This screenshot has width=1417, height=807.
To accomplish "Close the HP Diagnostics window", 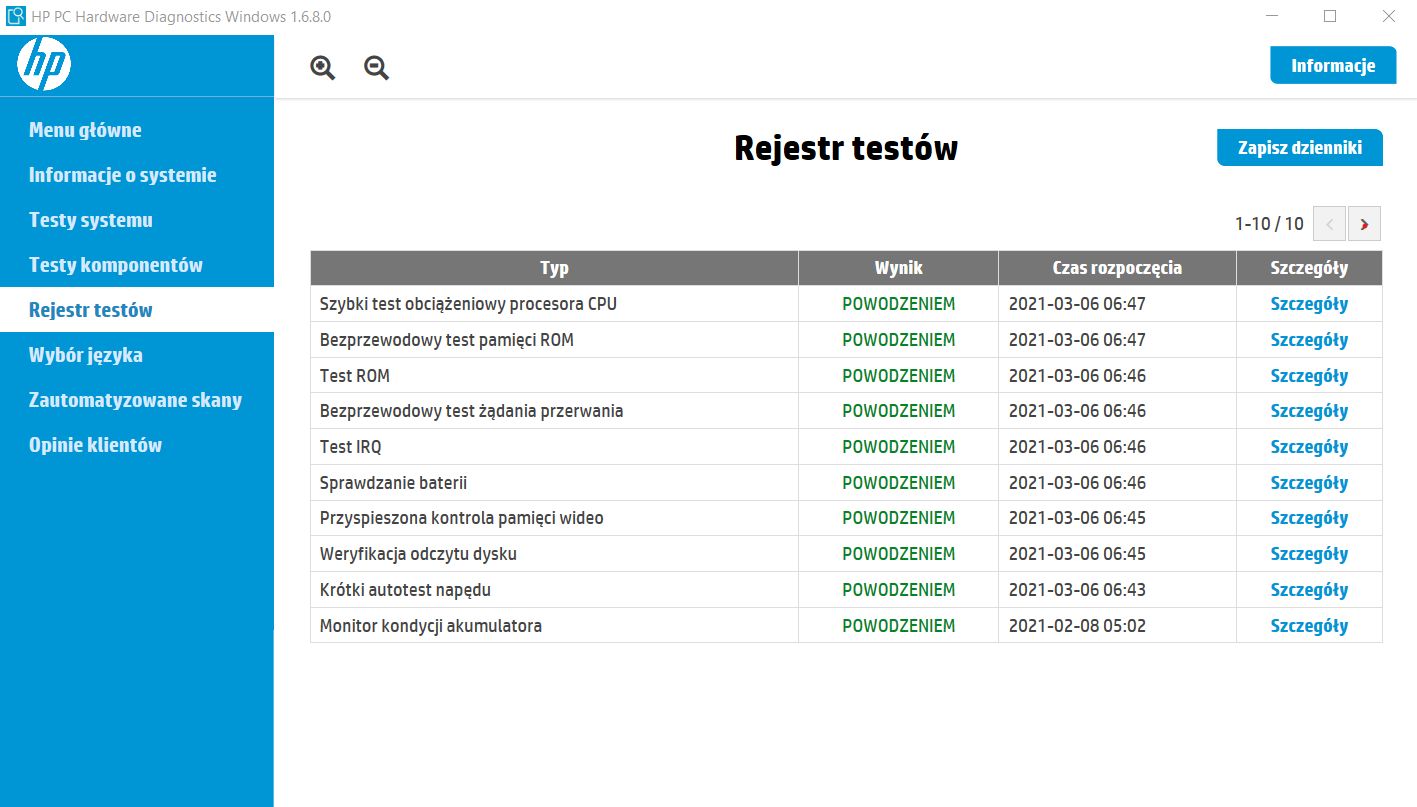I will tap(1388, 16).
